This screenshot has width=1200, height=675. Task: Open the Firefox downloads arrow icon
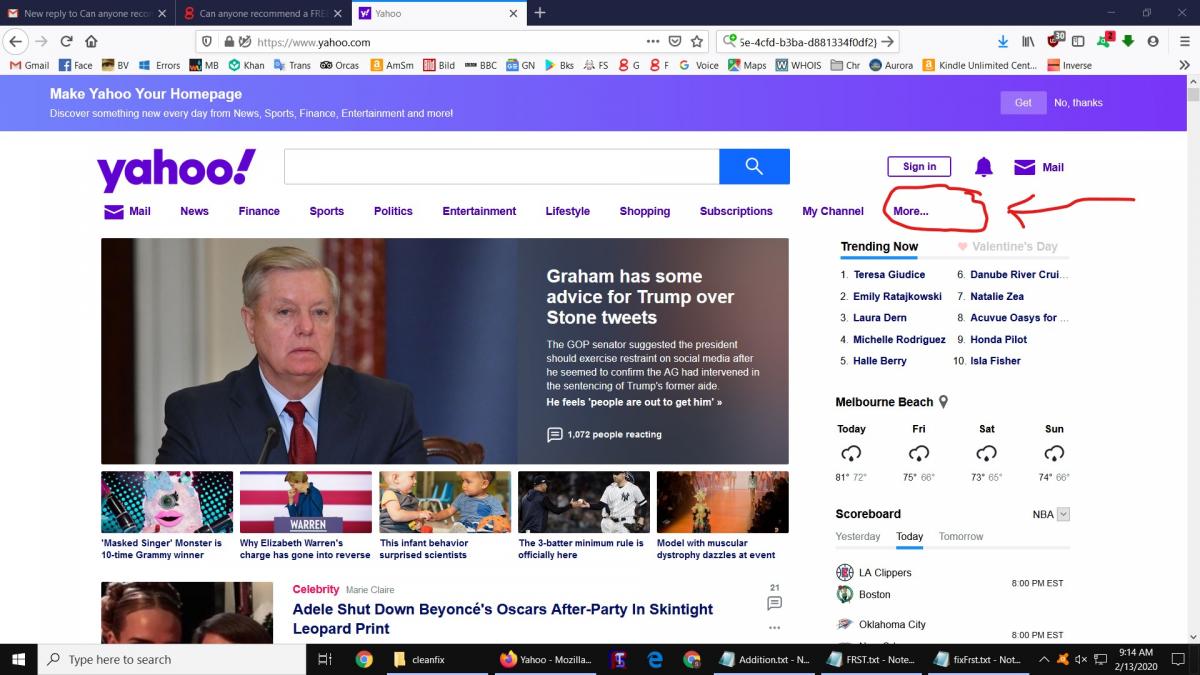(x=1003, y=42)
